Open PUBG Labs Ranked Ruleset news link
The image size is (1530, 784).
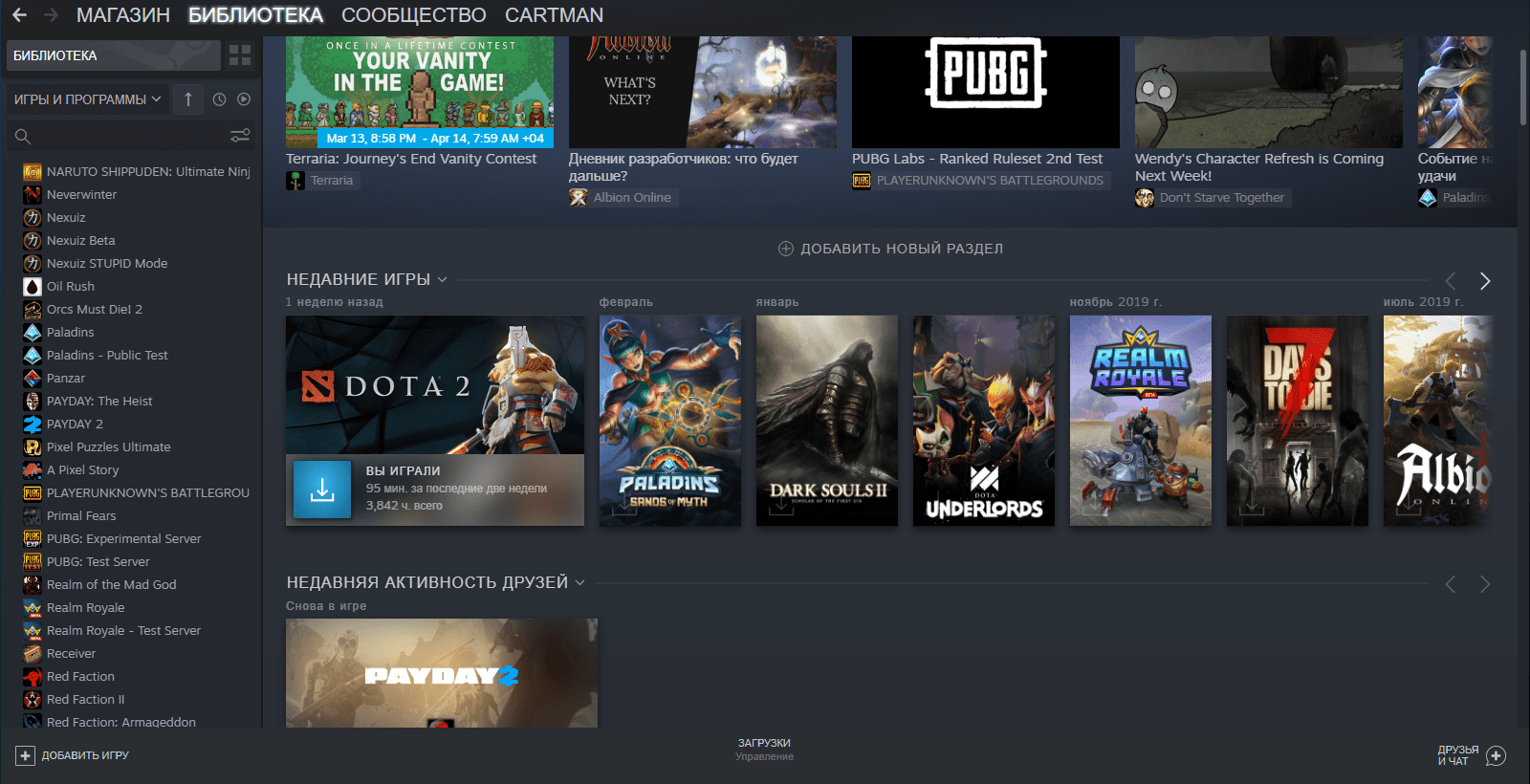pyautogui.click(x=977, y=159)
